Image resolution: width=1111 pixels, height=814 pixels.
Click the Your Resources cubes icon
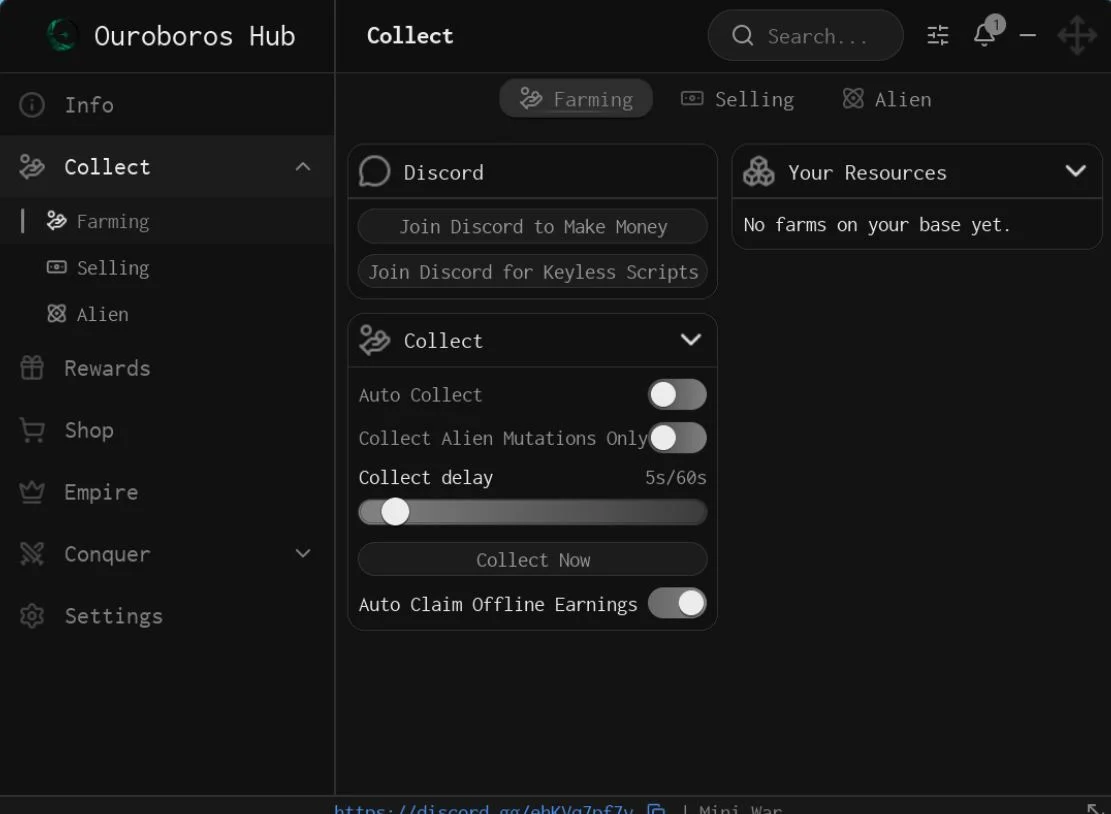(758, 171)
